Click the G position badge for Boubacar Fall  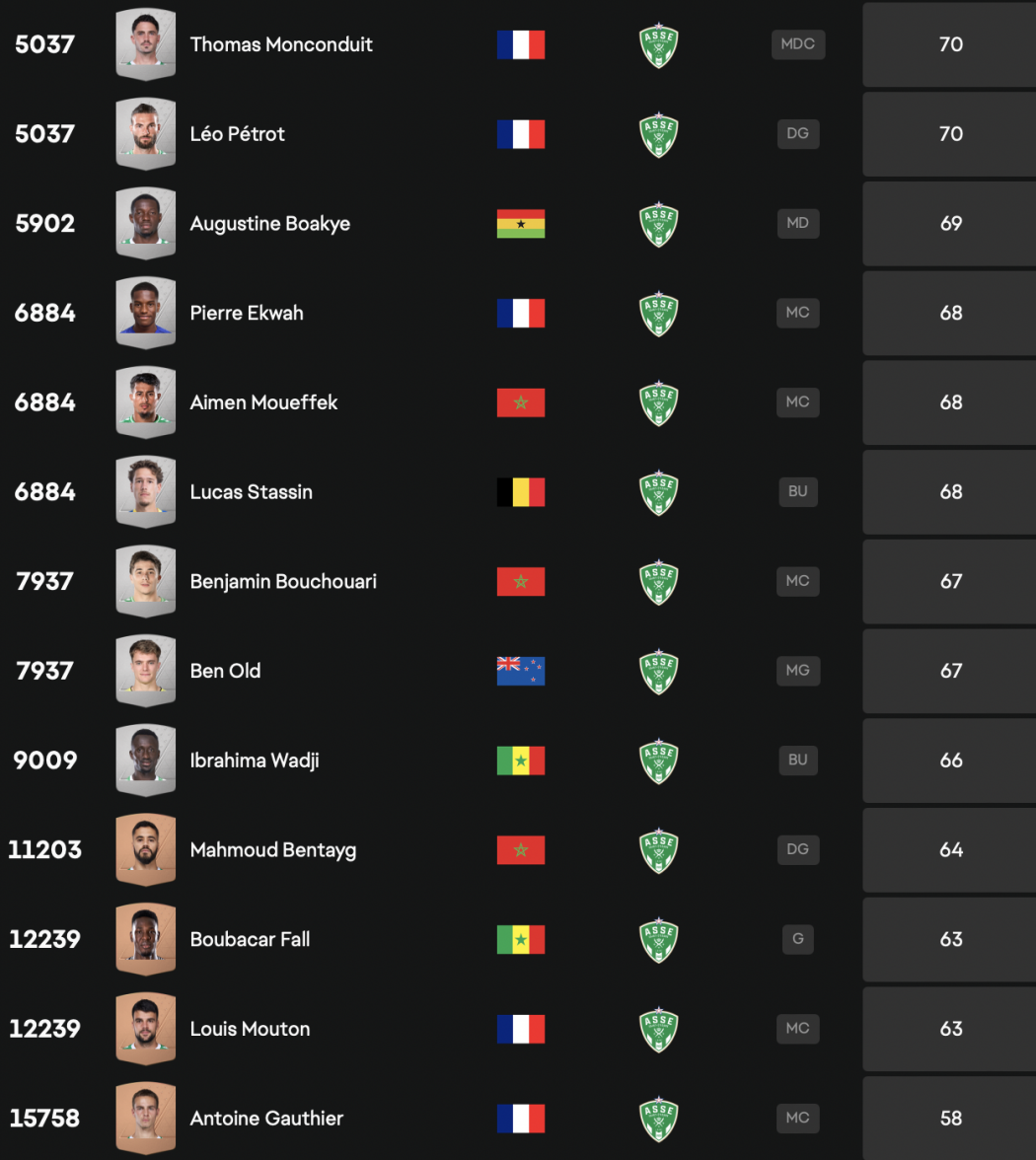click(x=797, y=939)
